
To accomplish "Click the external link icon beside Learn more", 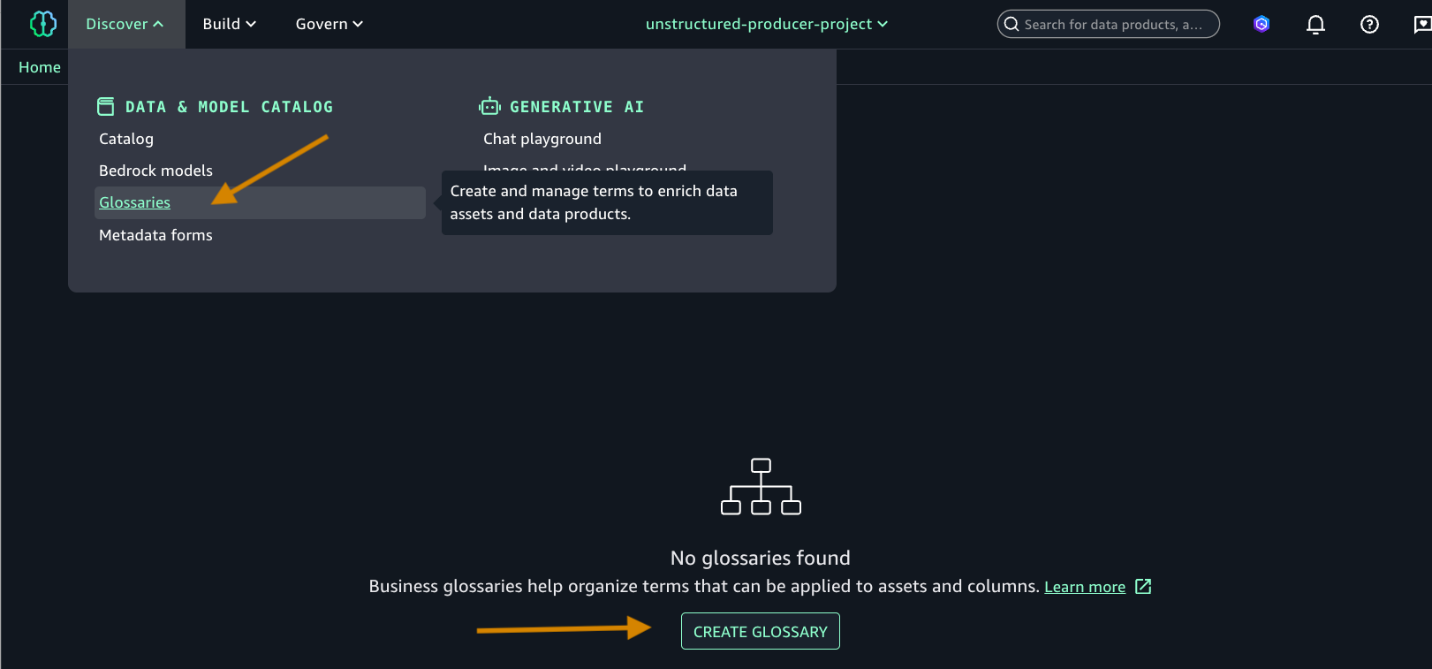I will click(x=1143, y=587).
